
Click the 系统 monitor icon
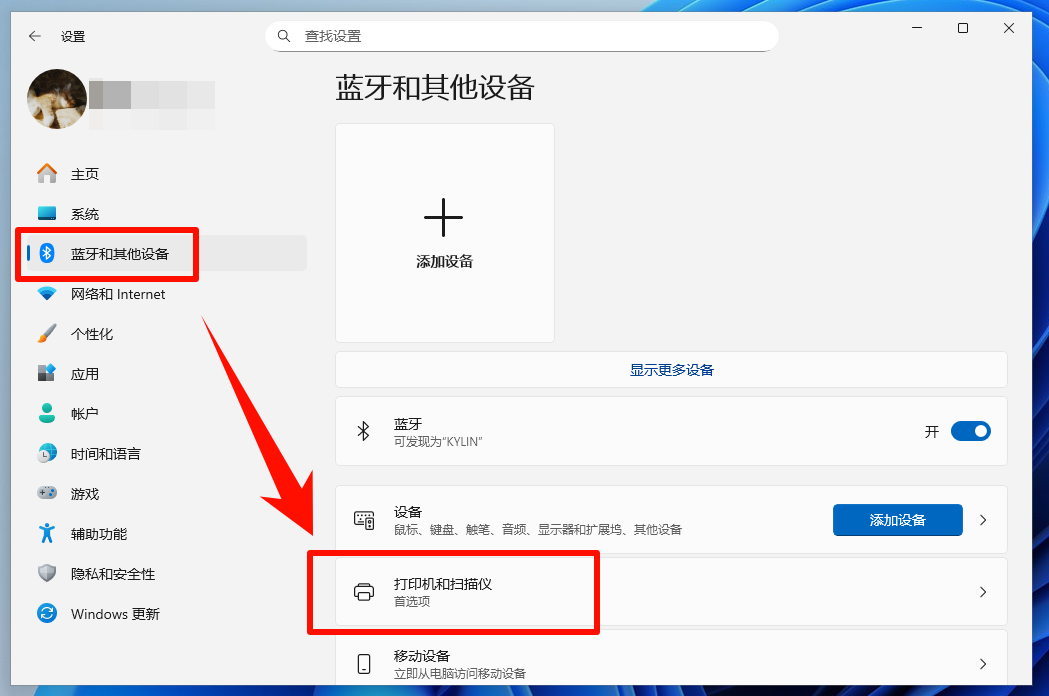[47, 213]
